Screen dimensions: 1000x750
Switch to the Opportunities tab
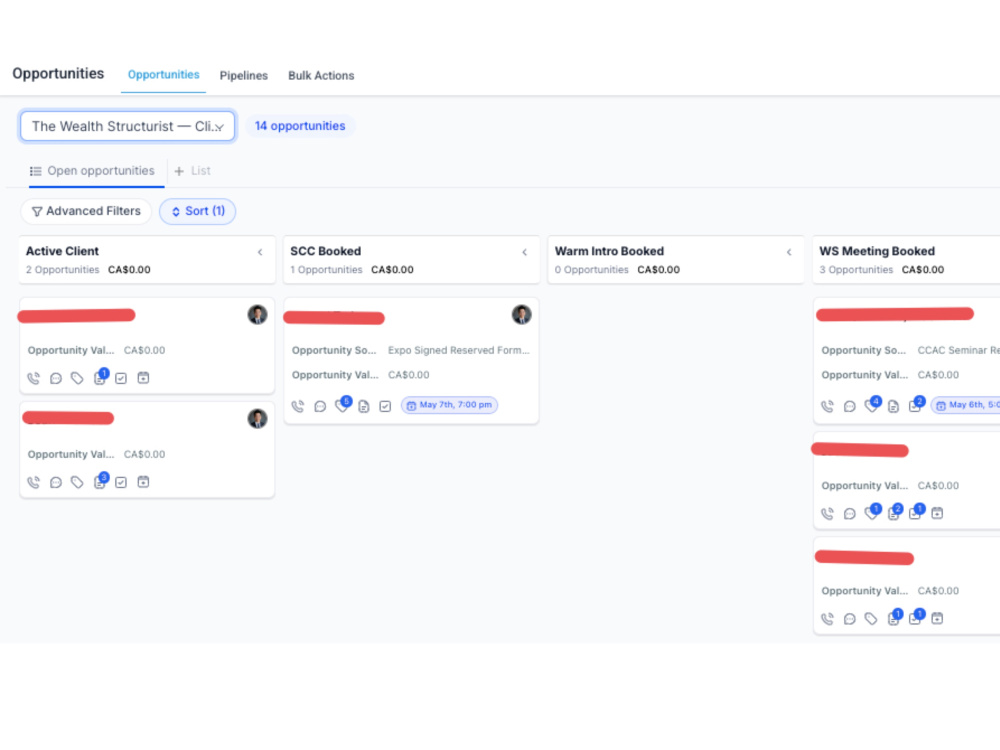[163, 75]
